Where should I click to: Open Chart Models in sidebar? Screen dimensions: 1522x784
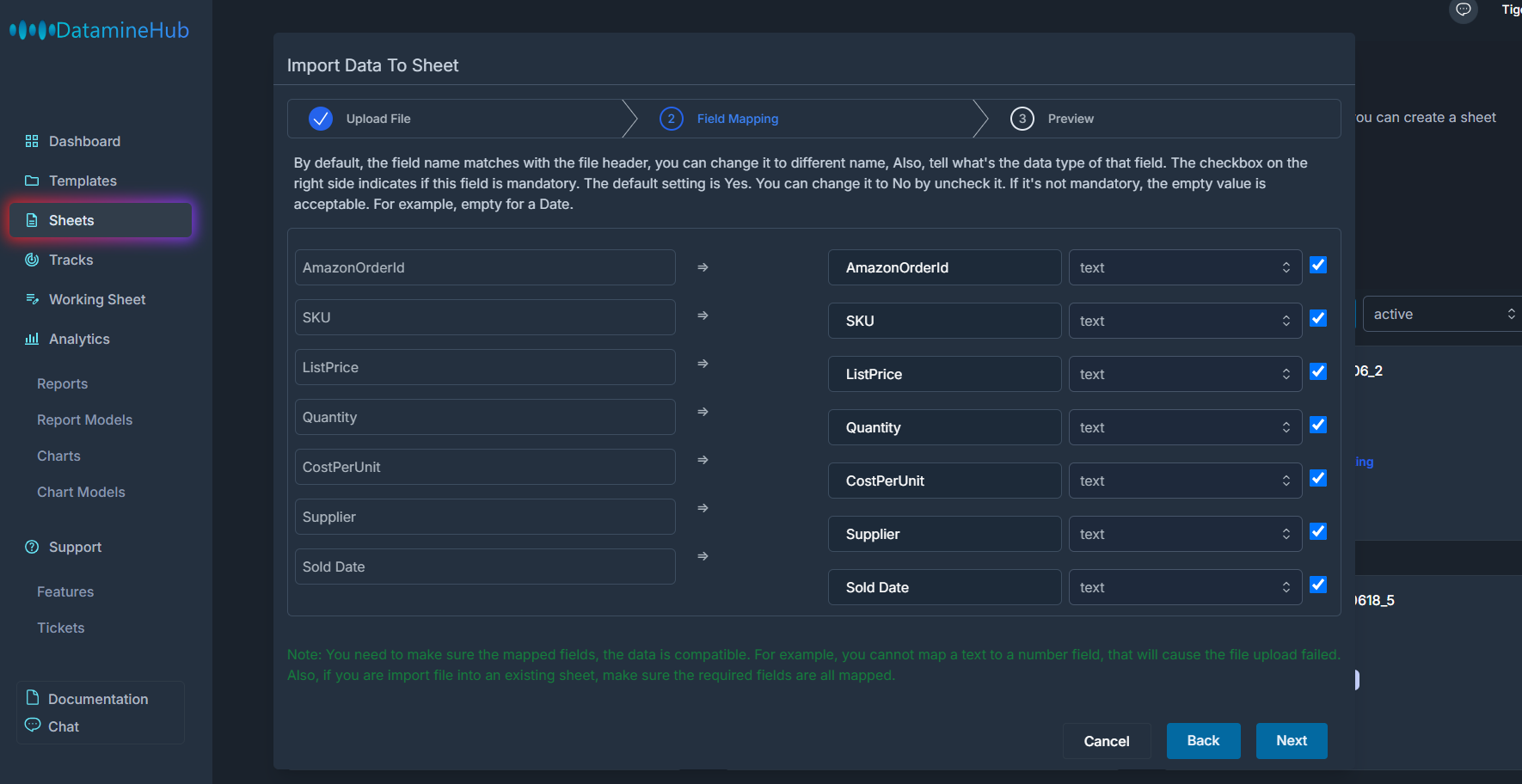click(x=81, y=492)
